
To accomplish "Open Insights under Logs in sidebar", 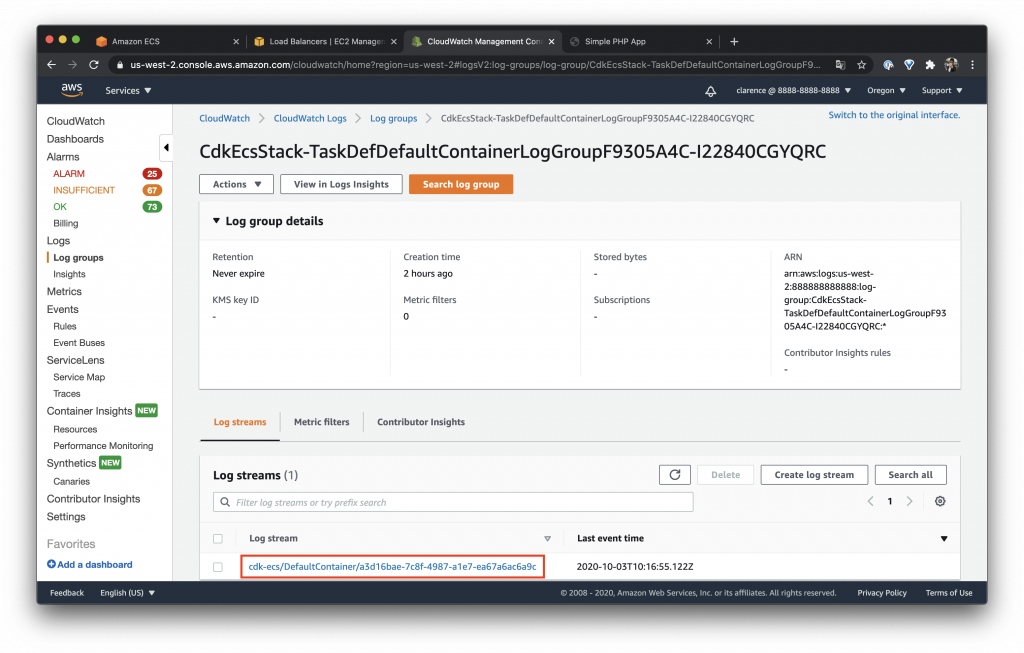I will click(x=69, y=274).
